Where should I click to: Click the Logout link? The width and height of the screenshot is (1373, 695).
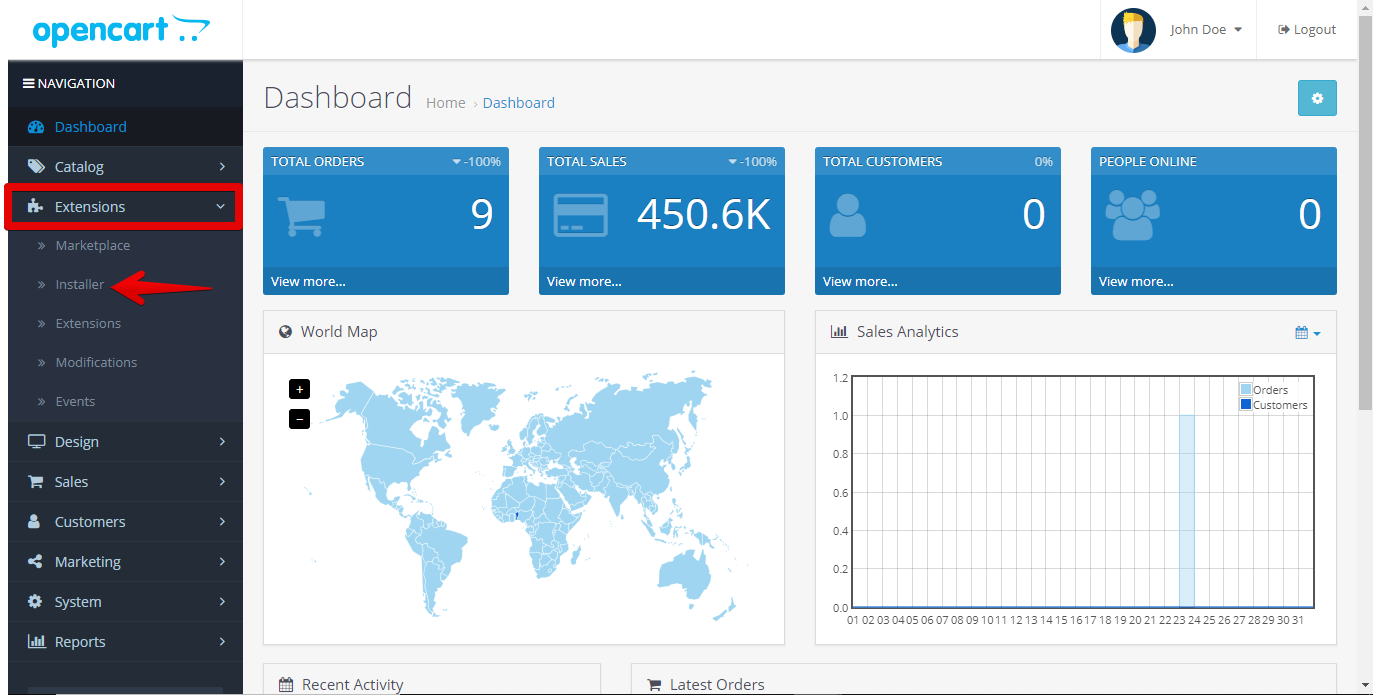[x=1307, y=30]
